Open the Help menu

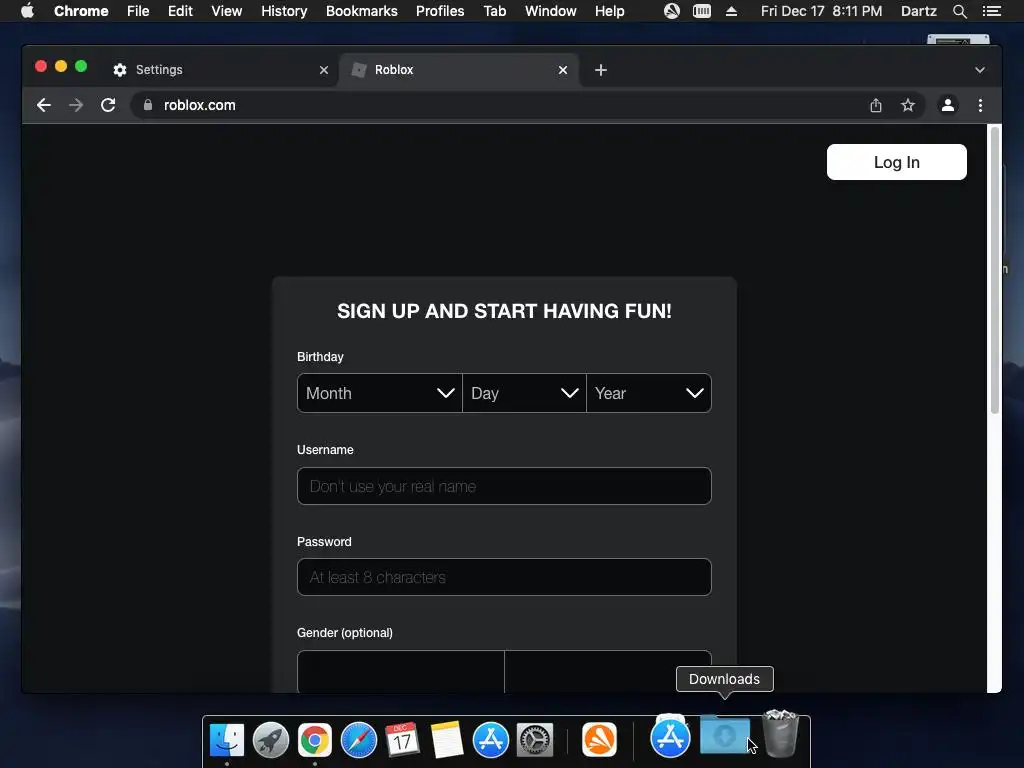609,11
